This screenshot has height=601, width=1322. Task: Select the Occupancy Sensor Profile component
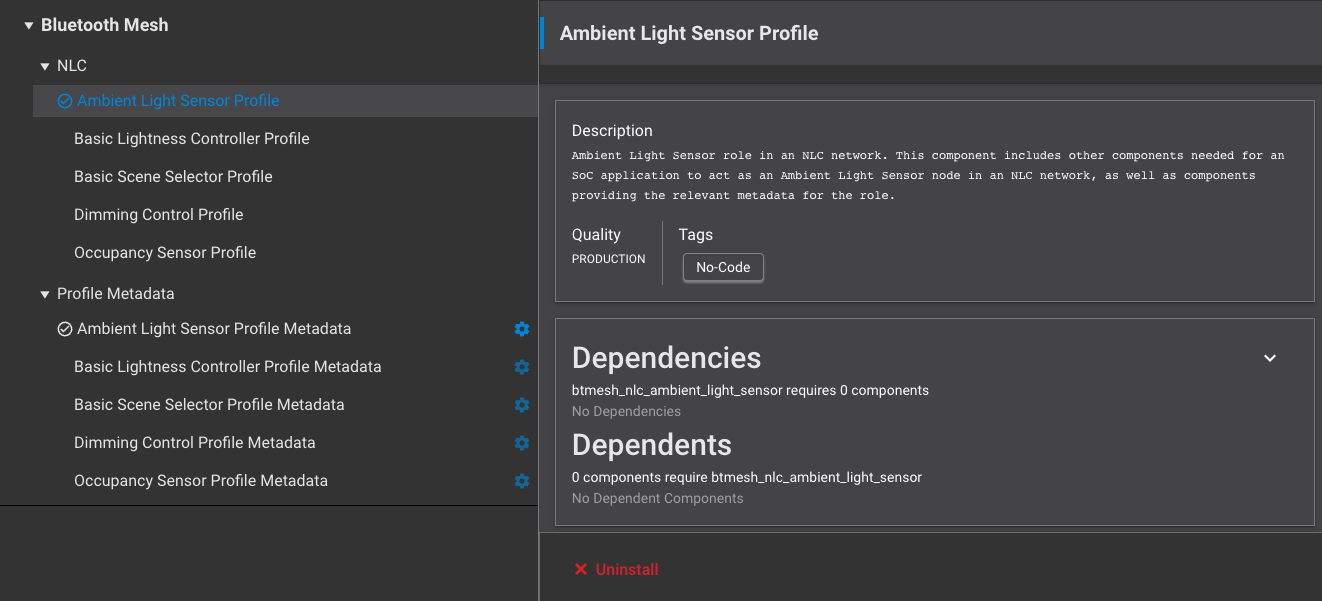164,252
